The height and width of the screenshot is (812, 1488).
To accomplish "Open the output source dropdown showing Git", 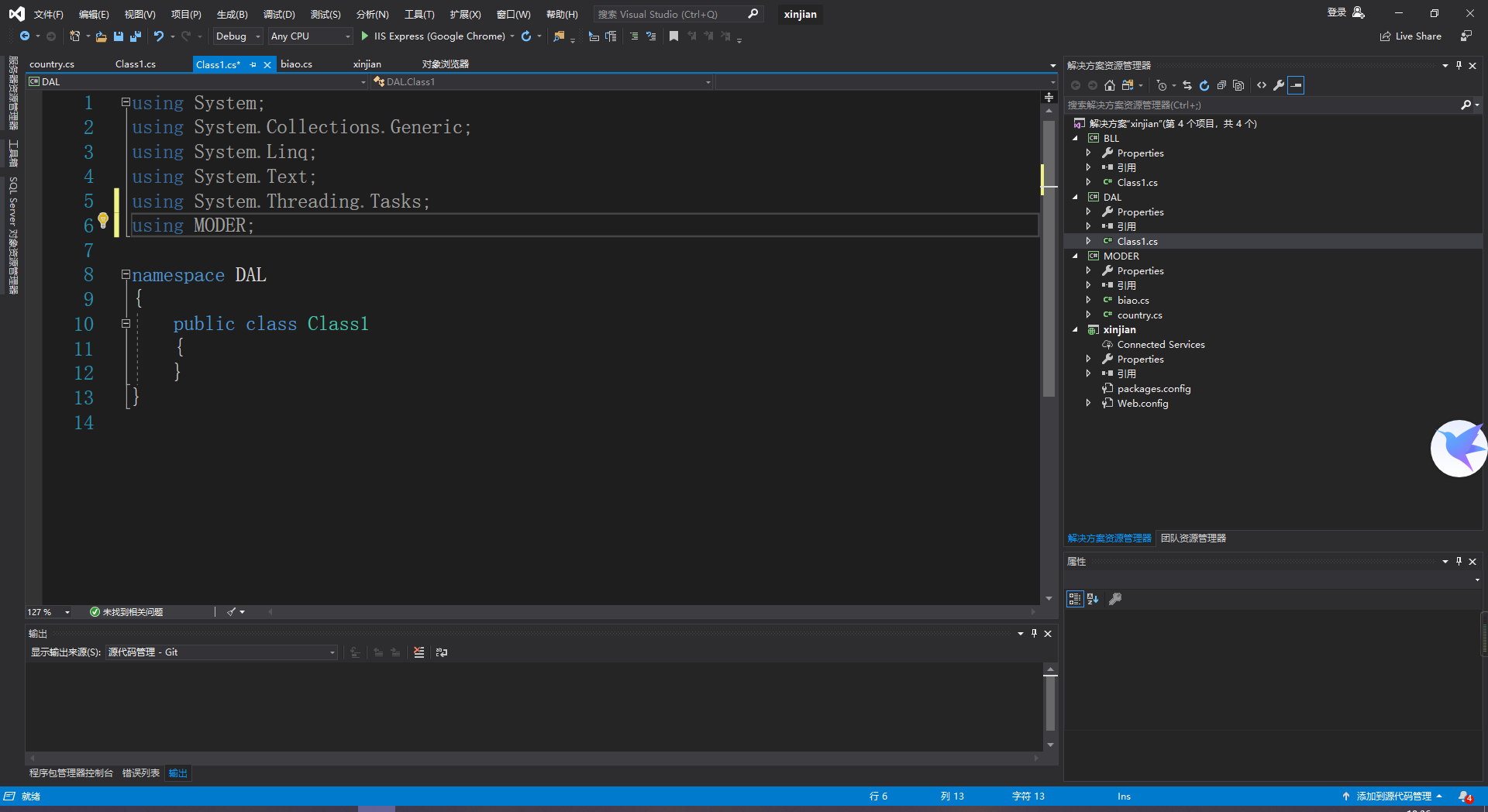I will pos(222,652).
